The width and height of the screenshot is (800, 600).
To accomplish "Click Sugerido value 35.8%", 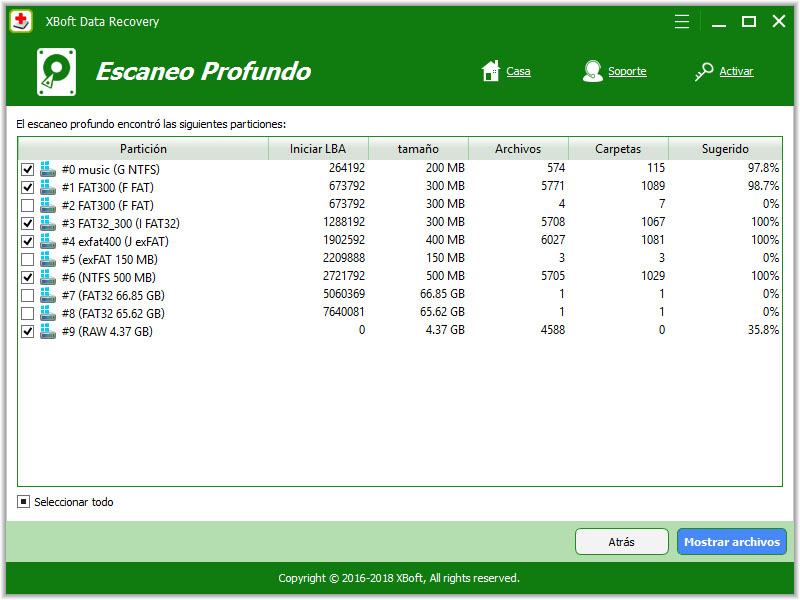I will coord(763,330).
